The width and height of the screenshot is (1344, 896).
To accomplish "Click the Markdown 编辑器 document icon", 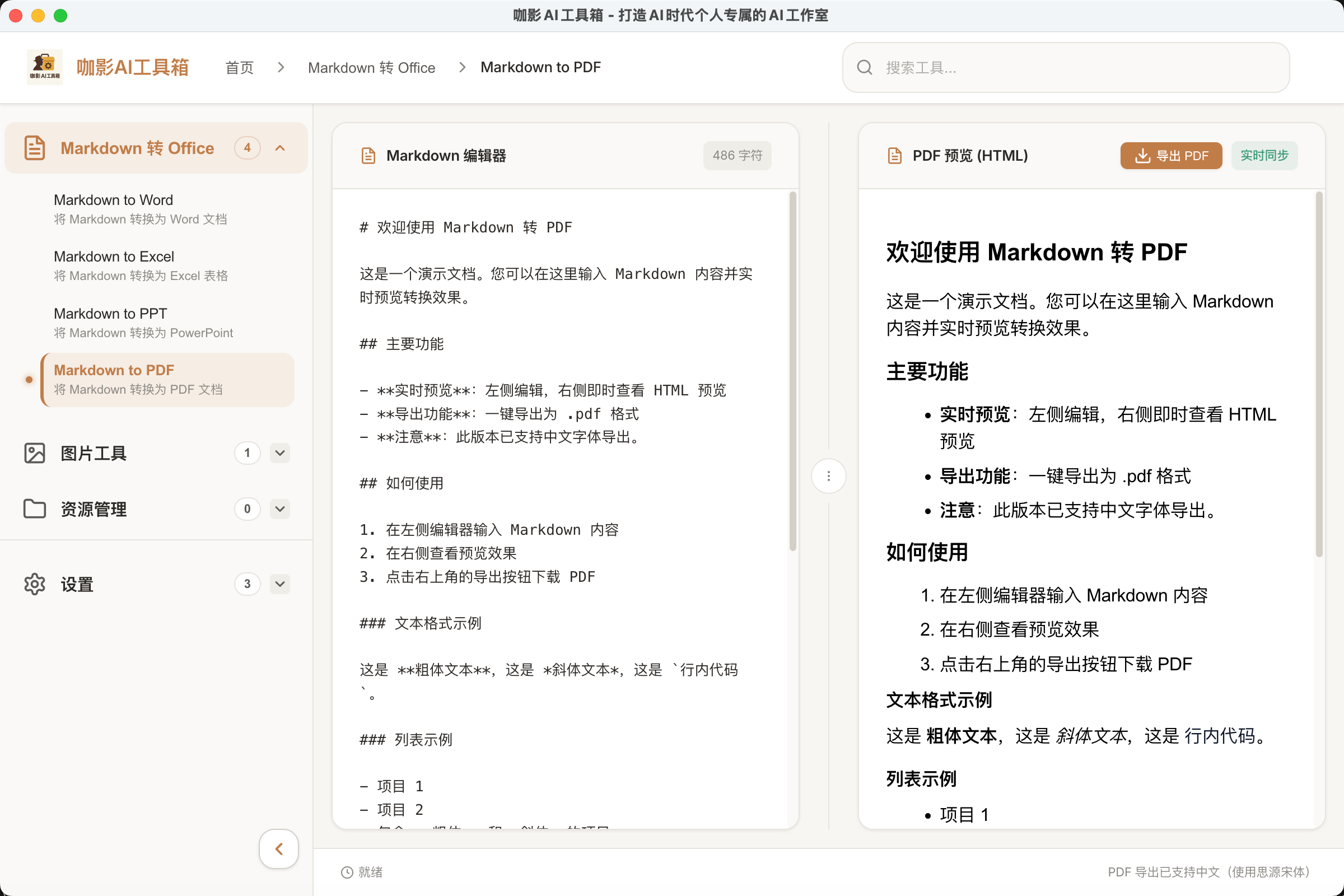I will pos(368,155).
